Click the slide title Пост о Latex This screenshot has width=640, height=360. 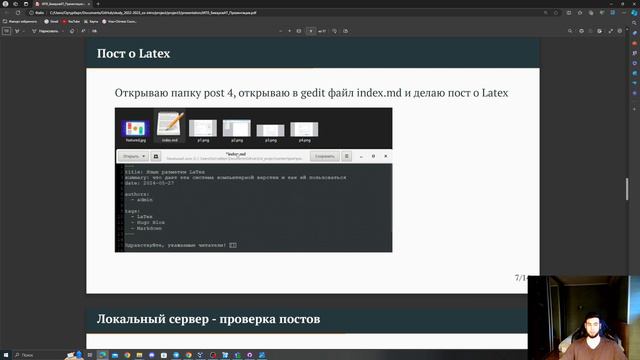click(133, 53)
